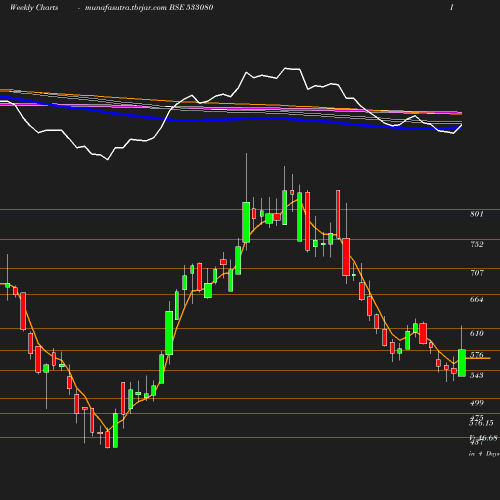The image size is (500, 500).
Task: Click the "in 4 Days" note
Action: (x=484, y=454)
